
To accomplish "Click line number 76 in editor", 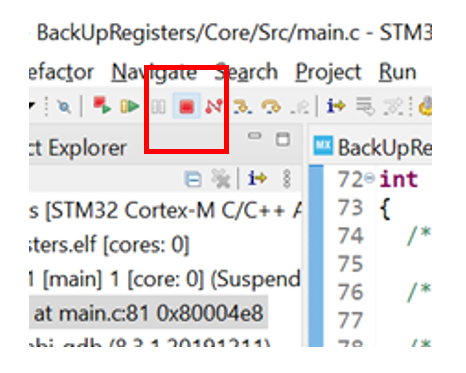I will [350, 292].
